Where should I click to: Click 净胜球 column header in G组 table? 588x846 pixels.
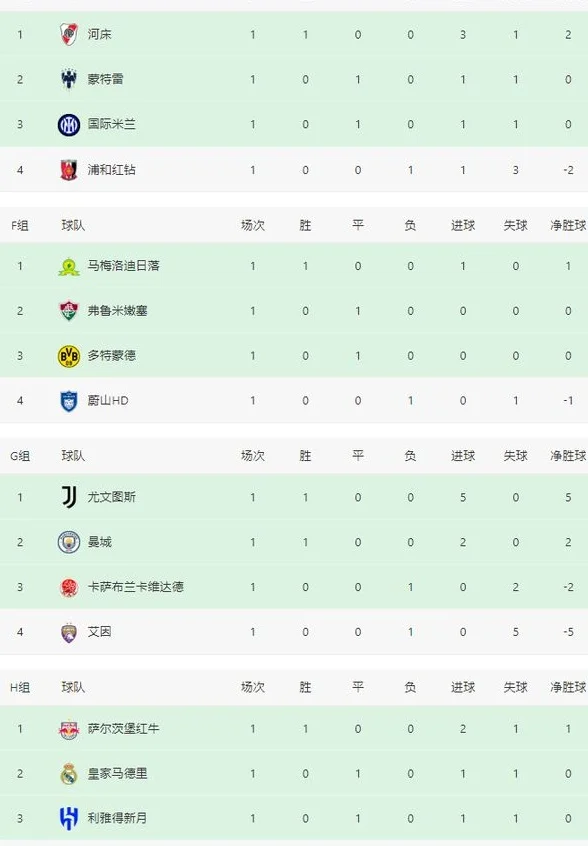pos(568,456)
